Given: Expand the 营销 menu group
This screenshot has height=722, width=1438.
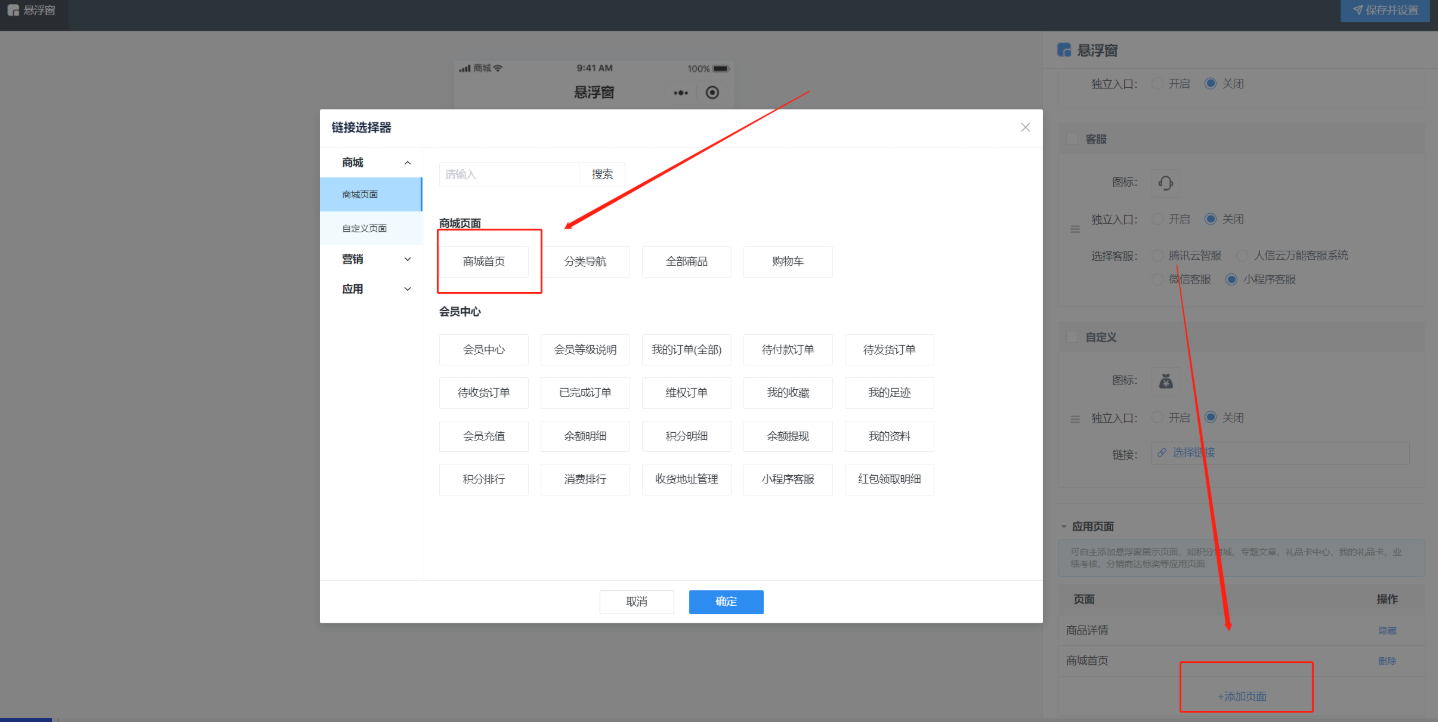Looking at the screenshot, I should point(407,259).
